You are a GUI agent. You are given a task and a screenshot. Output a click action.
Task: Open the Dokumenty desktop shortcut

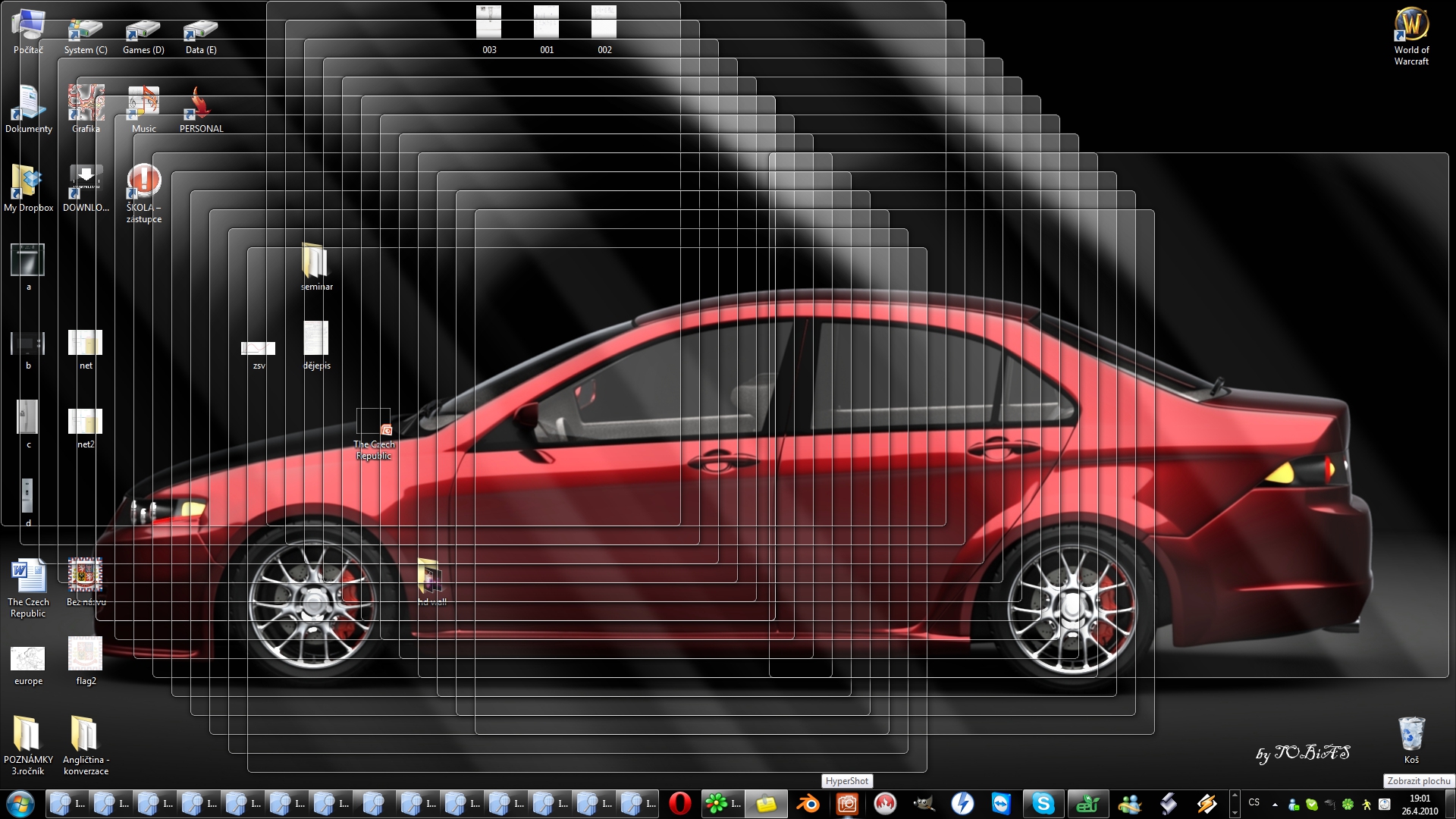coord(28,109)
